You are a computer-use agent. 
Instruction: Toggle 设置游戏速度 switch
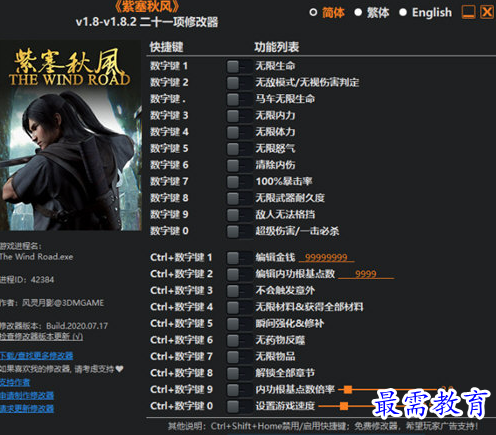click(239, 406)
